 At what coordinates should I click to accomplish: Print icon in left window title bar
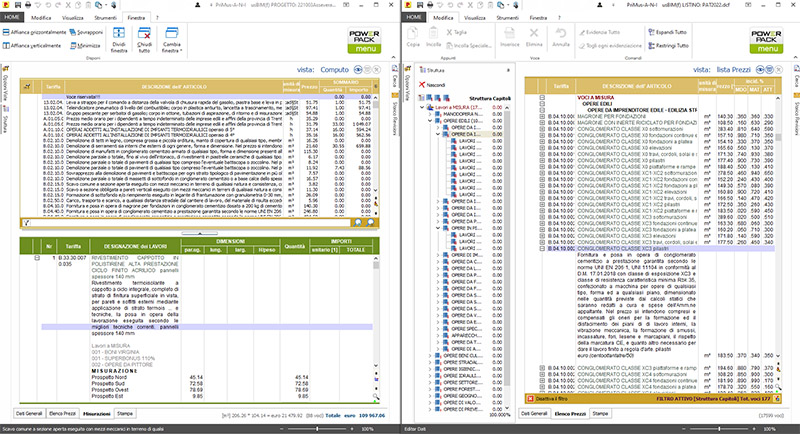tap(28, 5)
